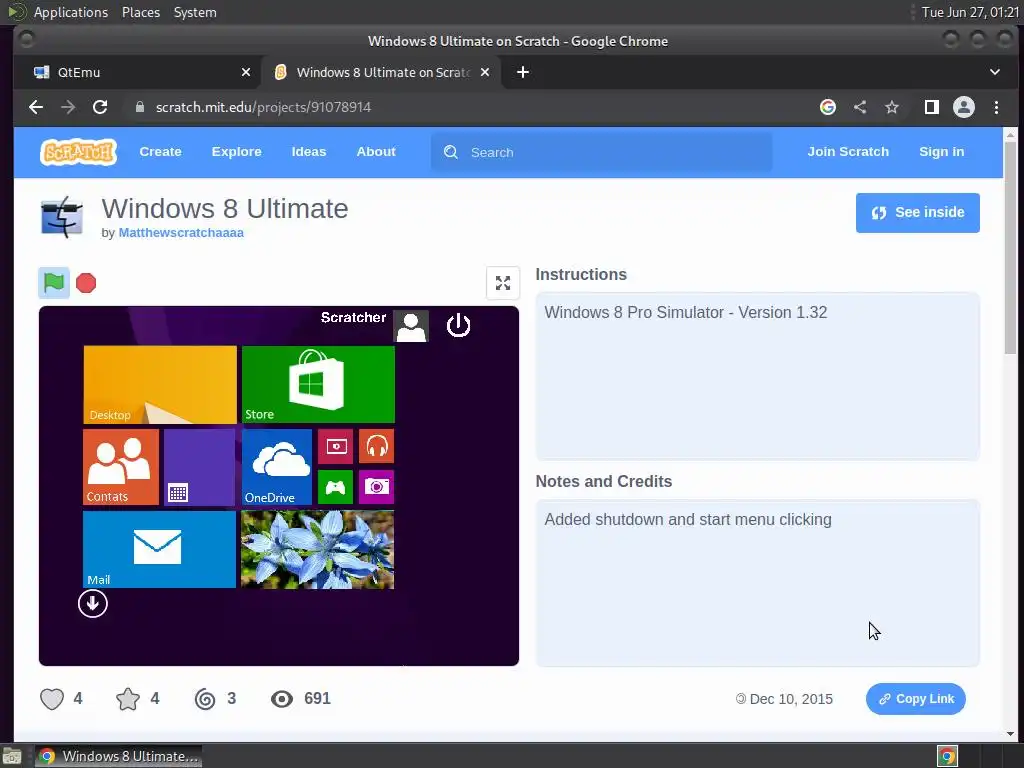The image size is (1024, 768).
Task: Click the Chrome icon in the bottom tray
Action: 947,756
